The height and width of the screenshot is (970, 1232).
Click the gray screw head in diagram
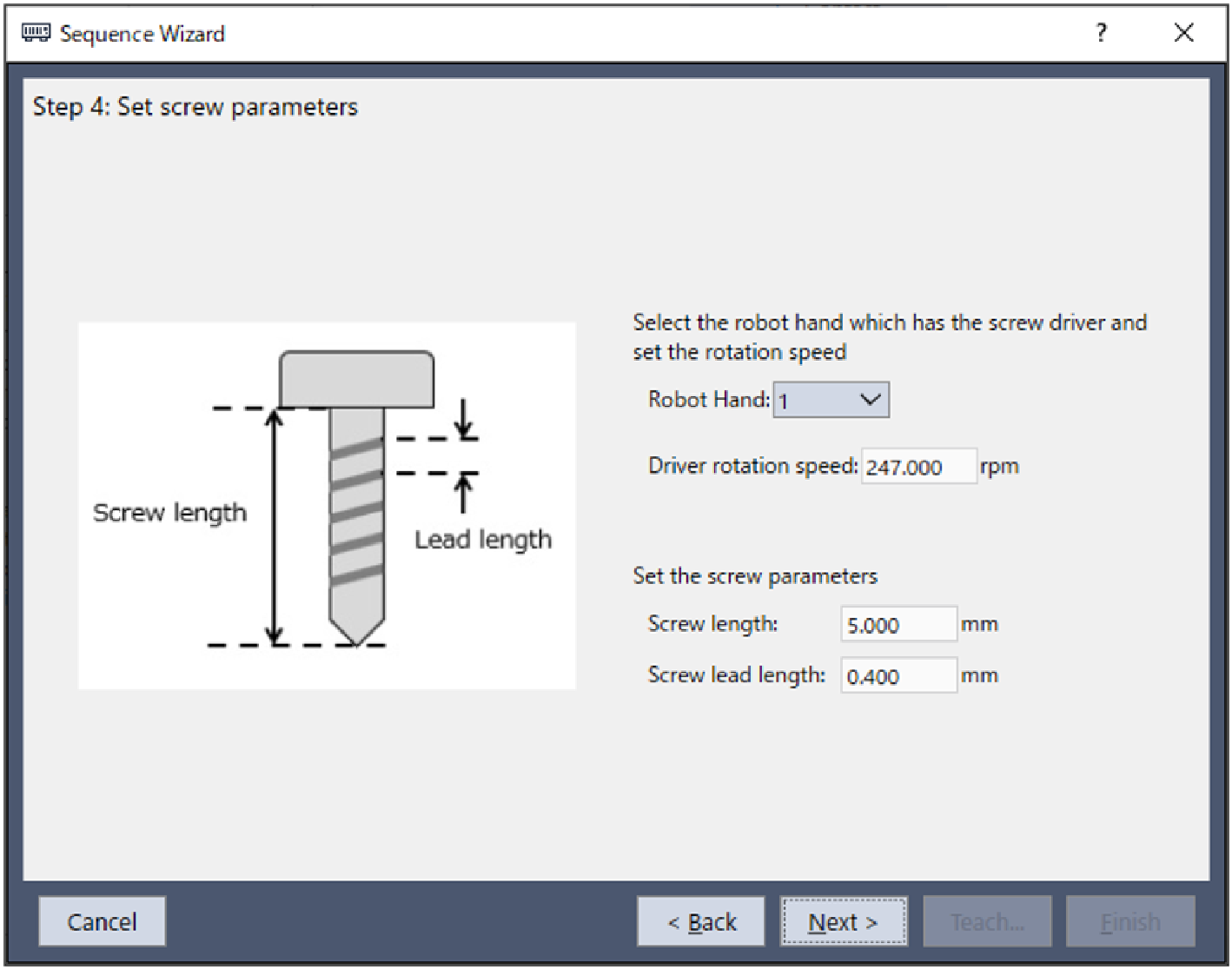(x=356, y=379)
